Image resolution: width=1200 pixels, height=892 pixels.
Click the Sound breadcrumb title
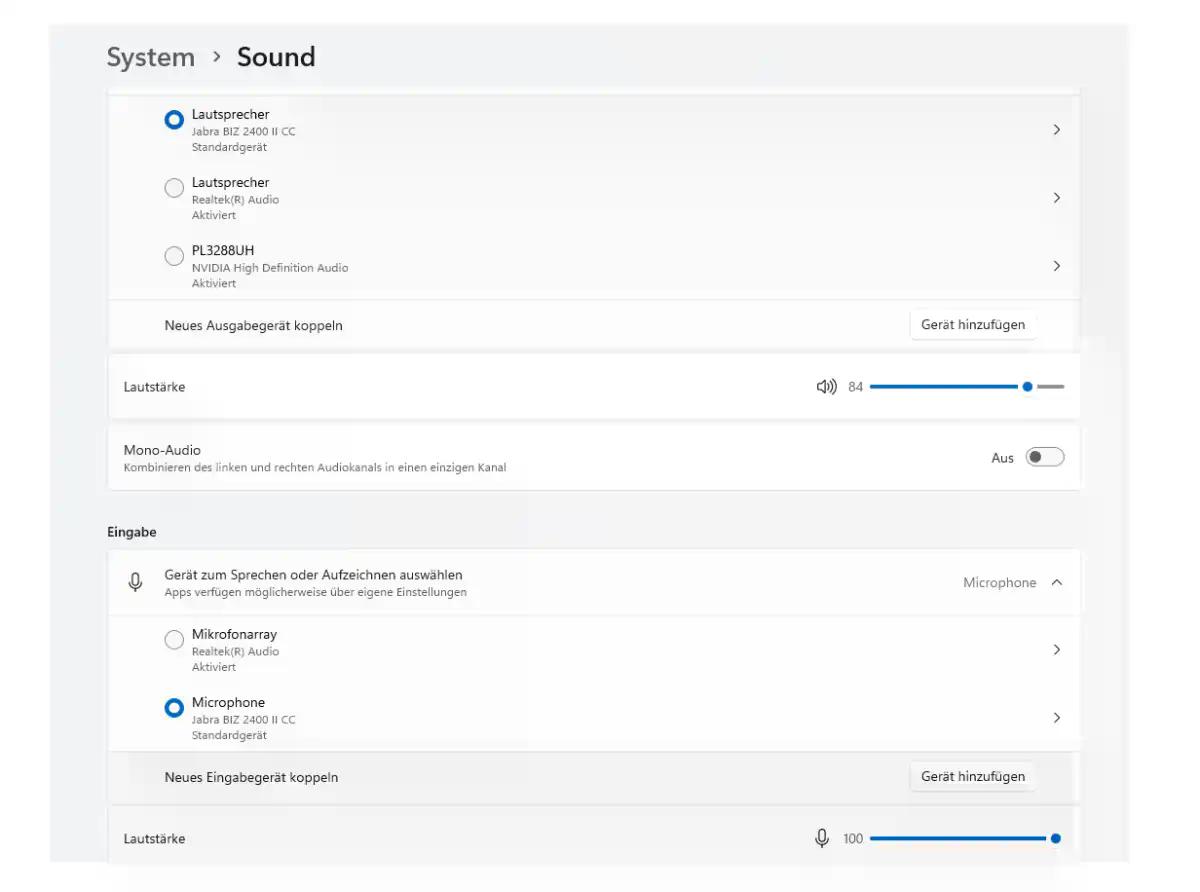[276, 57]
